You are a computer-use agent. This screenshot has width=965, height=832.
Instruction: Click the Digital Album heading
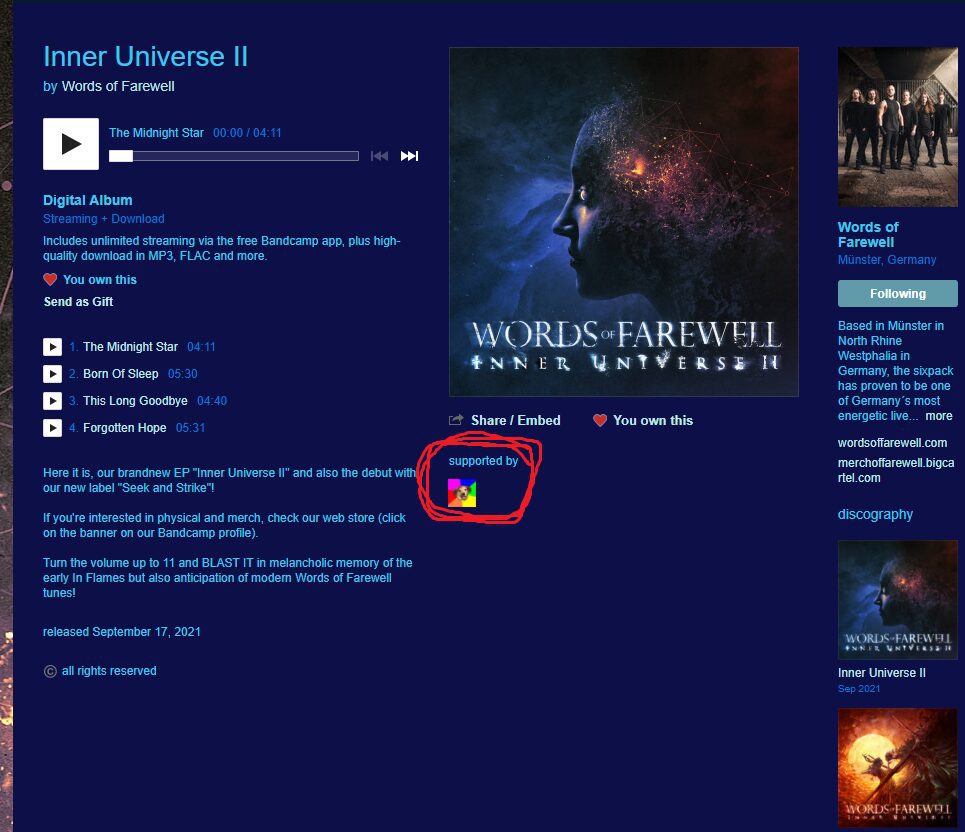coord(87,201)
